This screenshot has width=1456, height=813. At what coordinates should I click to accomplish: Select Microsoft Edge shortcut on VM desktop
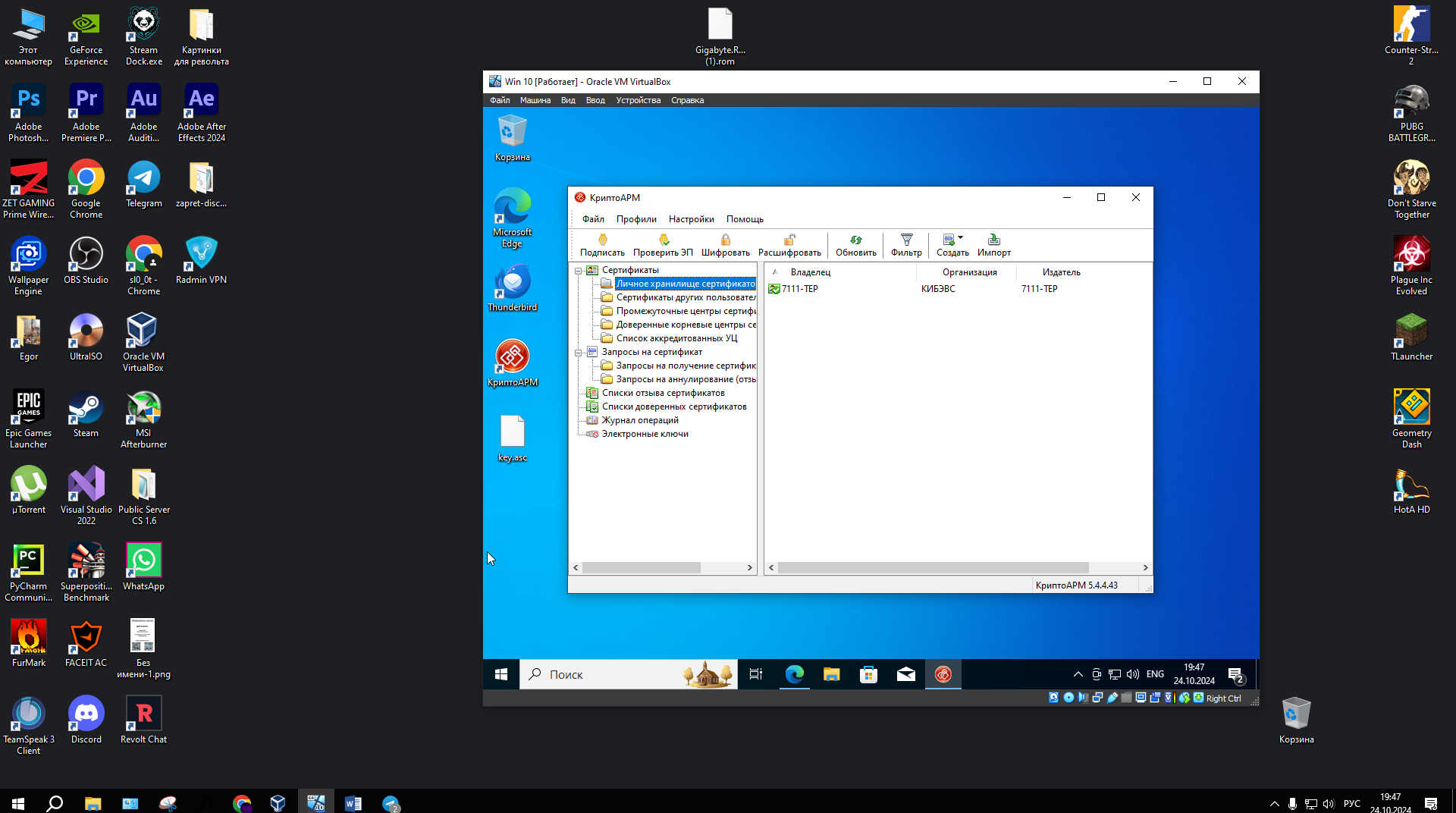coord(513,218)
